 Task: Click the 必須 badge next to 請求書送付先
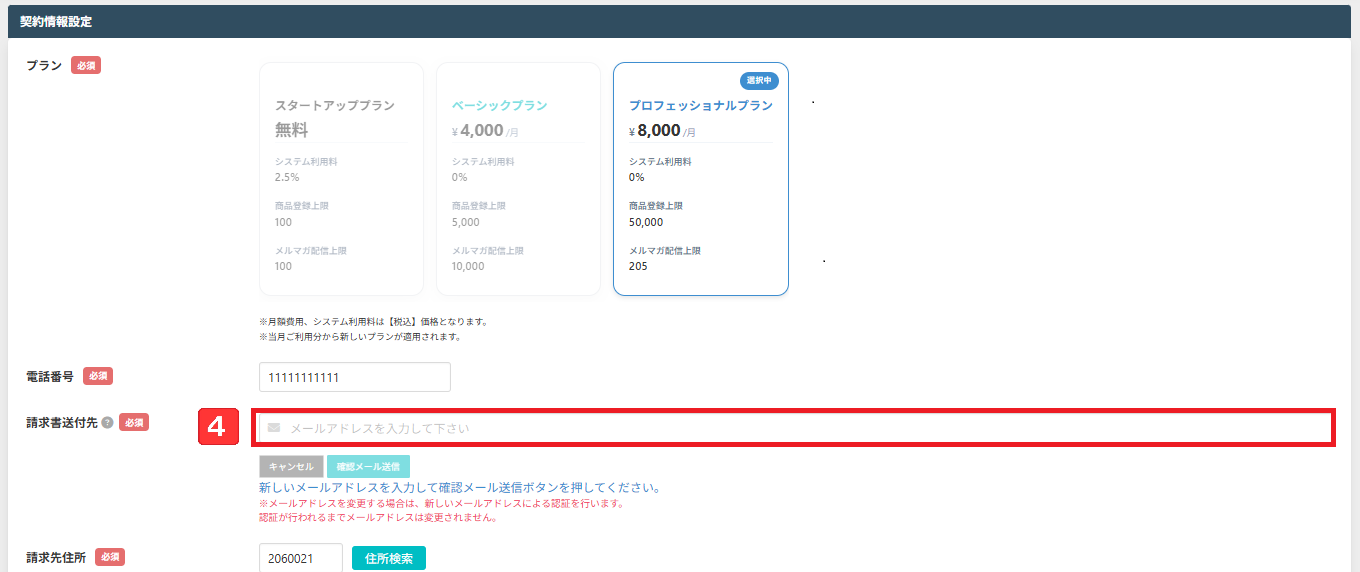pyautogui.click(x=134, y=423)
